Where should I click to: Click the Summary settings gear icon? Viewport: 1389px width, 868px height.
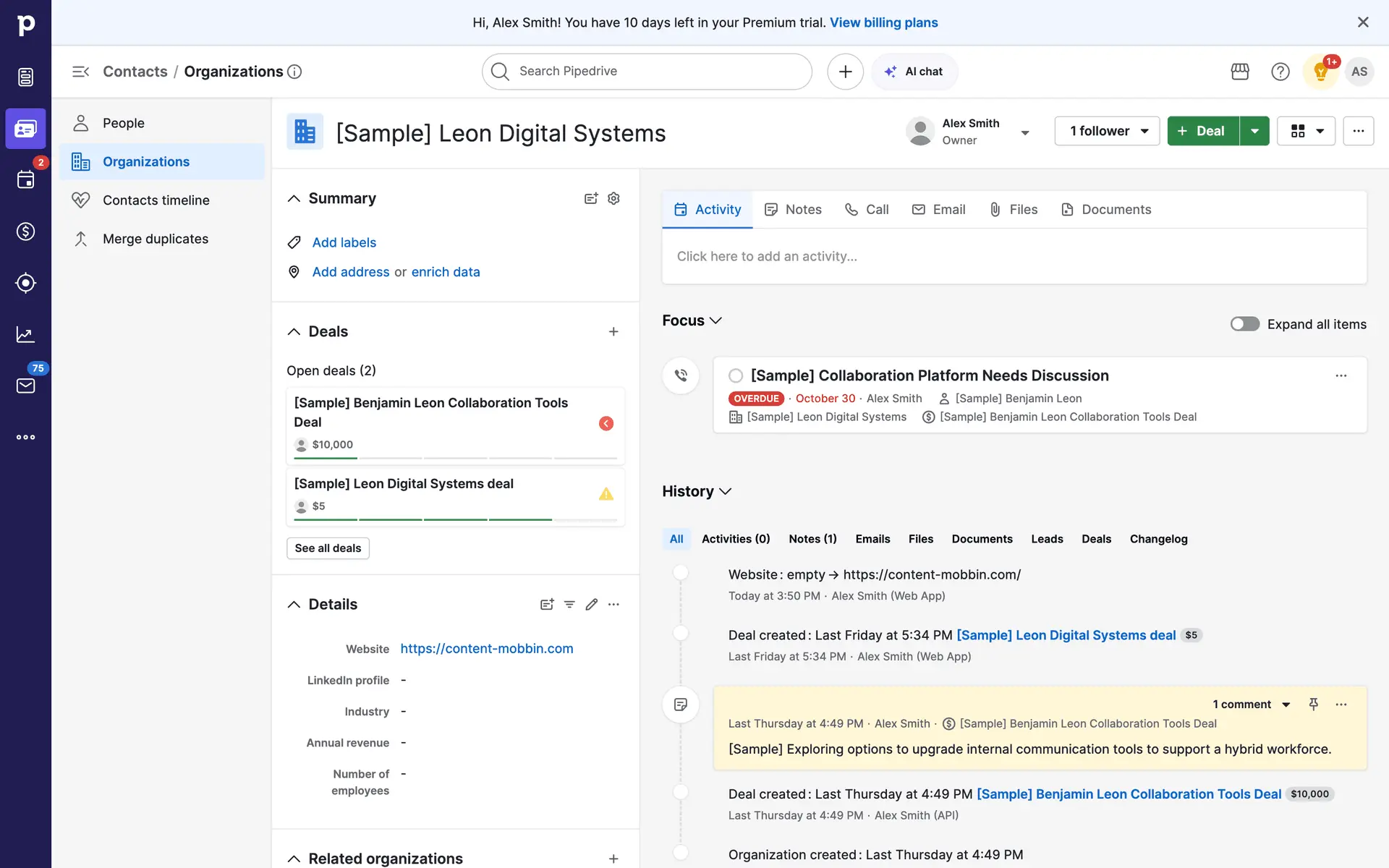[613, 198]
